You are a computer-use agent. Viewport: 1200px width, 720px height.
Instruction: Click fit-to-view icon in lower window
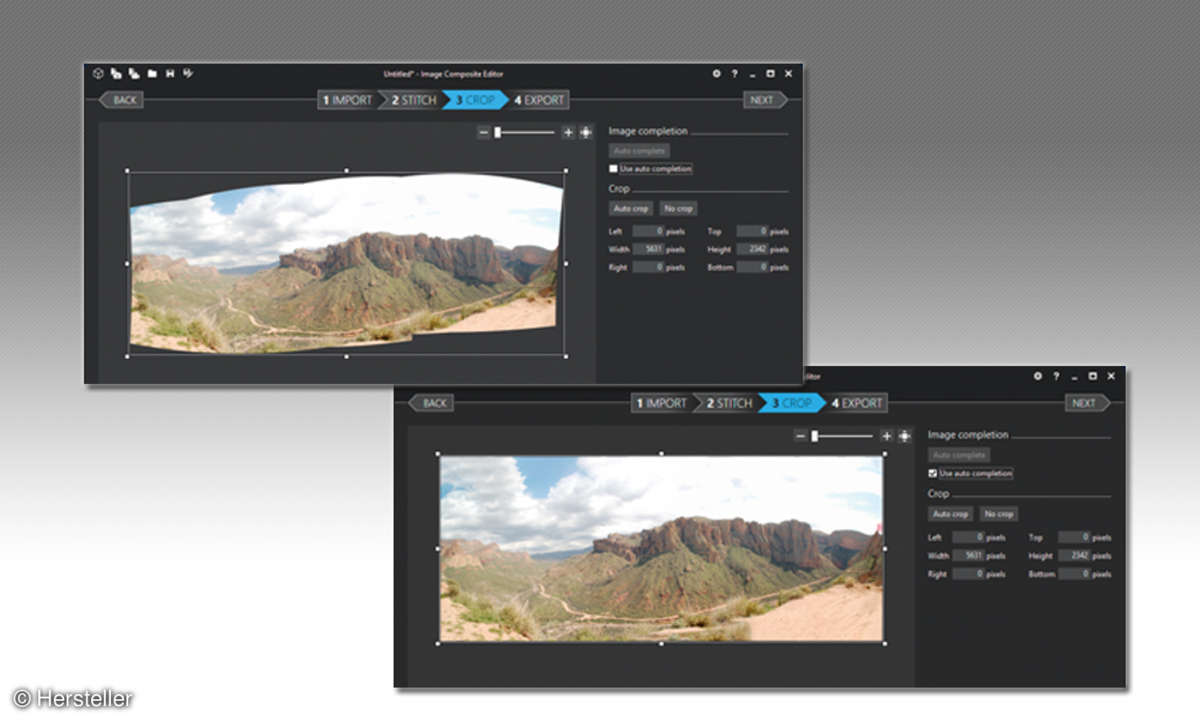click(x=904, y=436)
